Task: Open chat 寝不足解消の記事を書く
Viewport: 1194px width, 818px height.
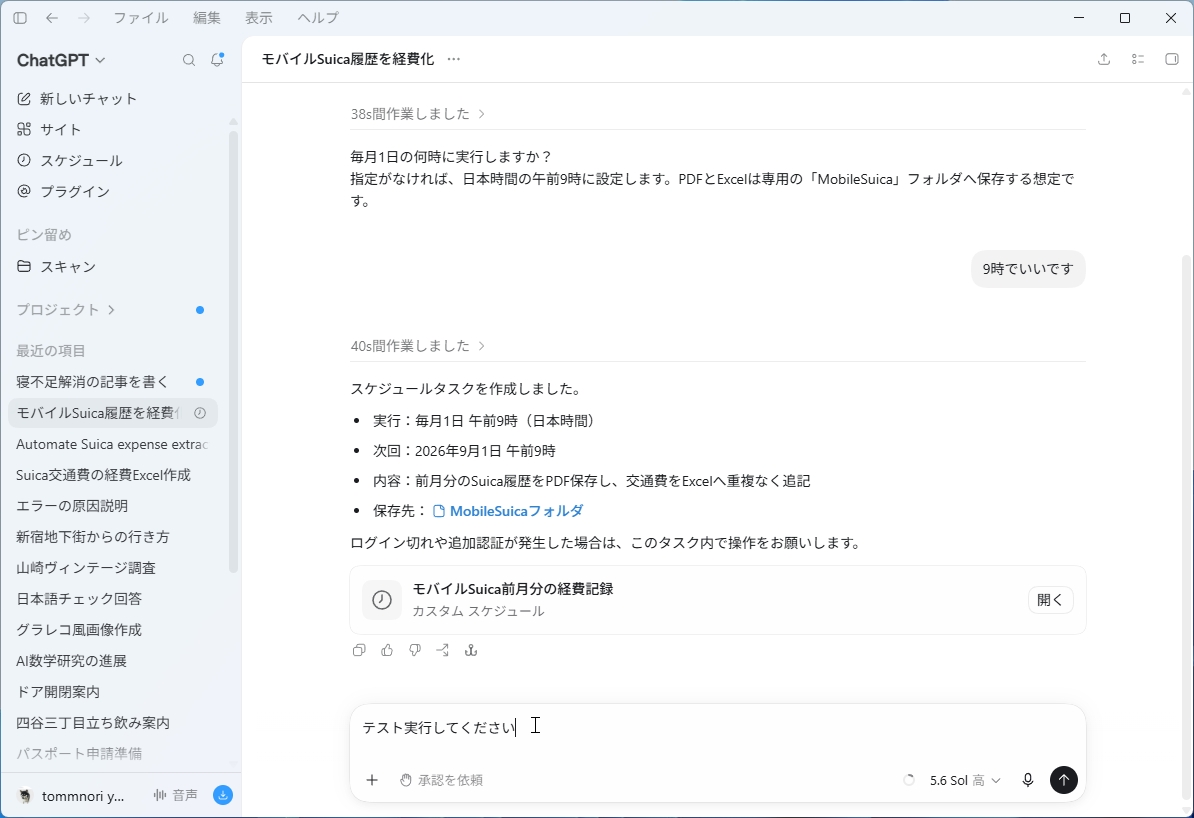Action: tap(113, 382)
